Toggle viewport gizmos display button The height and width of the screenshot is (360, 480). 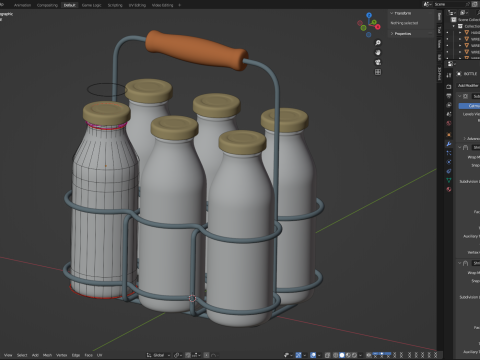299,355
